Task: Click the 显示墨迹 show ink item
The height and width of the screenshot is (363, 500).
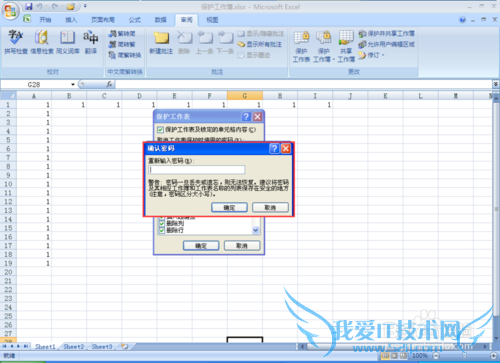Action: pos(254,55)
